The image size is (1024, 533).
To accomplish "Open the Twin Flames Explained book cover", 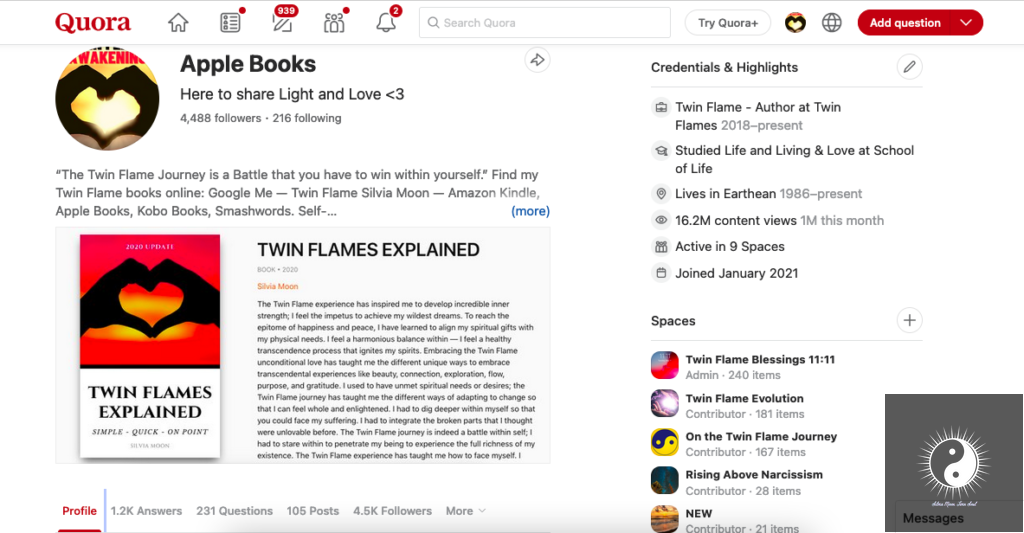I will pos(150,346).
